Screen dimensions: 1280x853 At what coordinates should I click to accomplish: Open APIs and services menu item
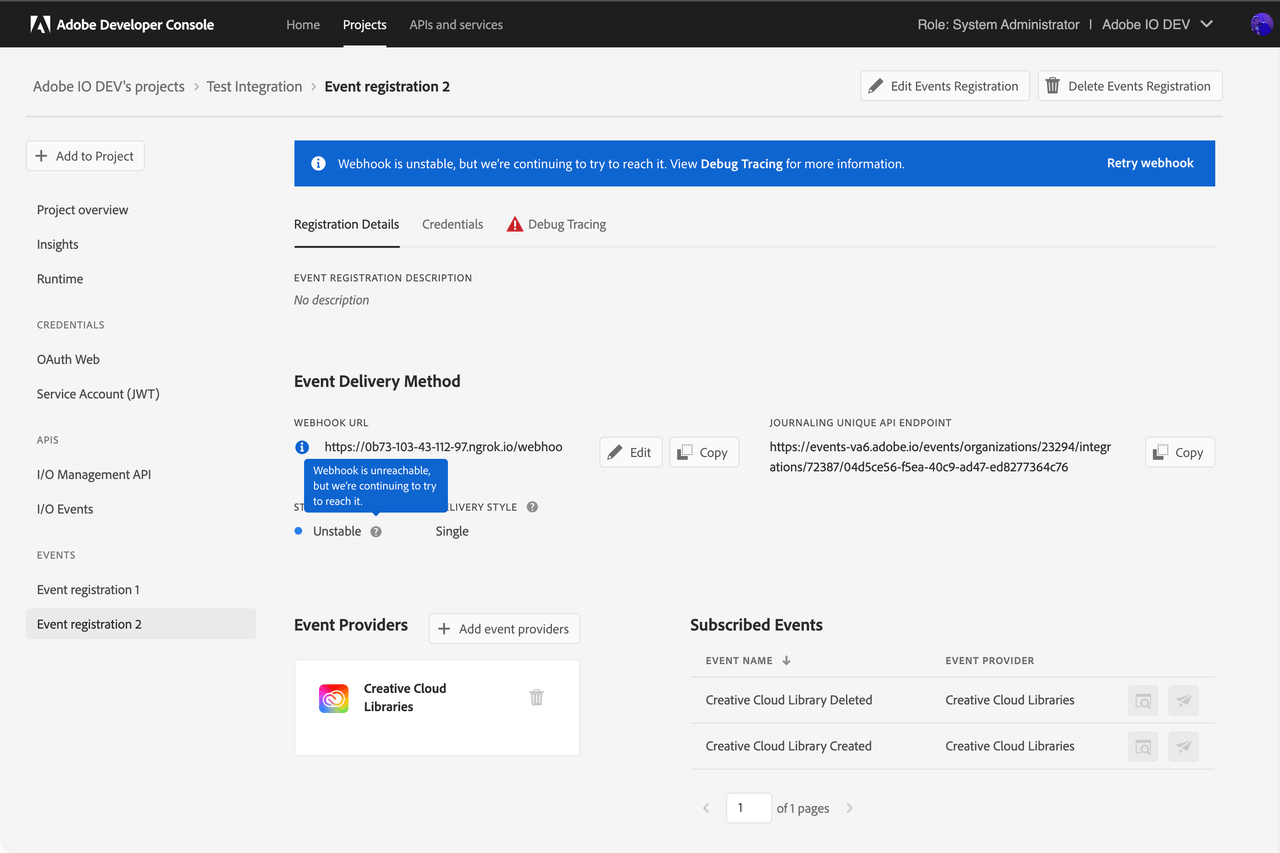point(456,24)
